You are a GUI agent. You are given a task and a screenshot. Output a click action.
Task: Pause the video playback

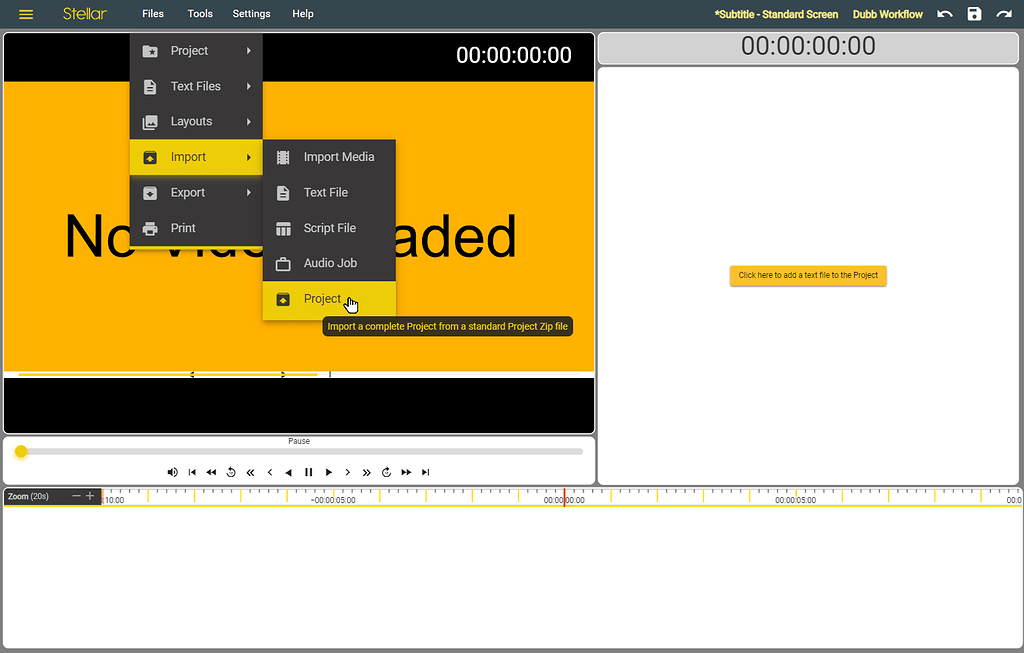tap(309, 472)
